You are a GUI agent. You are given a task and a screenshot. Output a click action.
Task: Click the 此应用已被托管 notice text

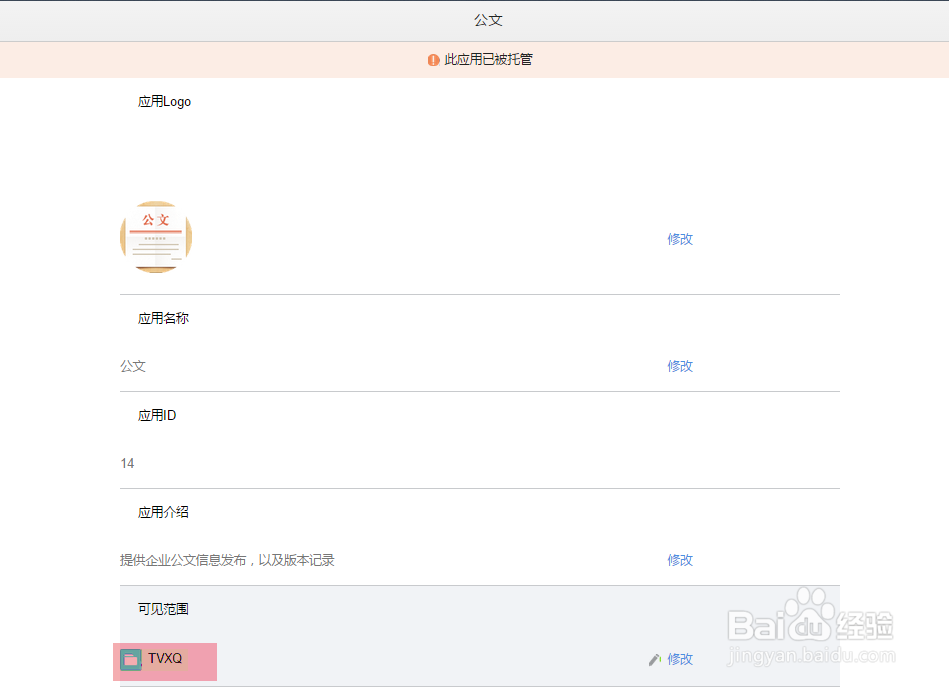pyautogui.click(x=488, y=59)
